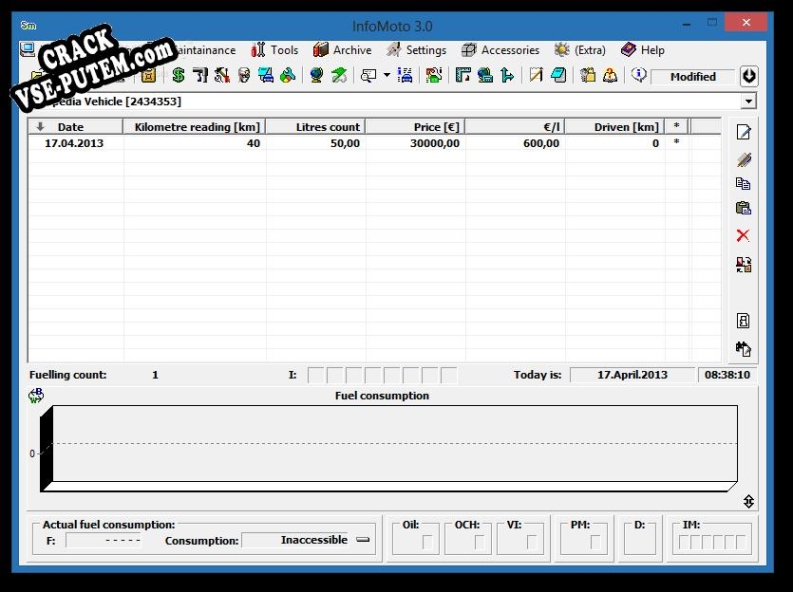
Task: Click the F: actual consumption field
Action: [104, 540]
